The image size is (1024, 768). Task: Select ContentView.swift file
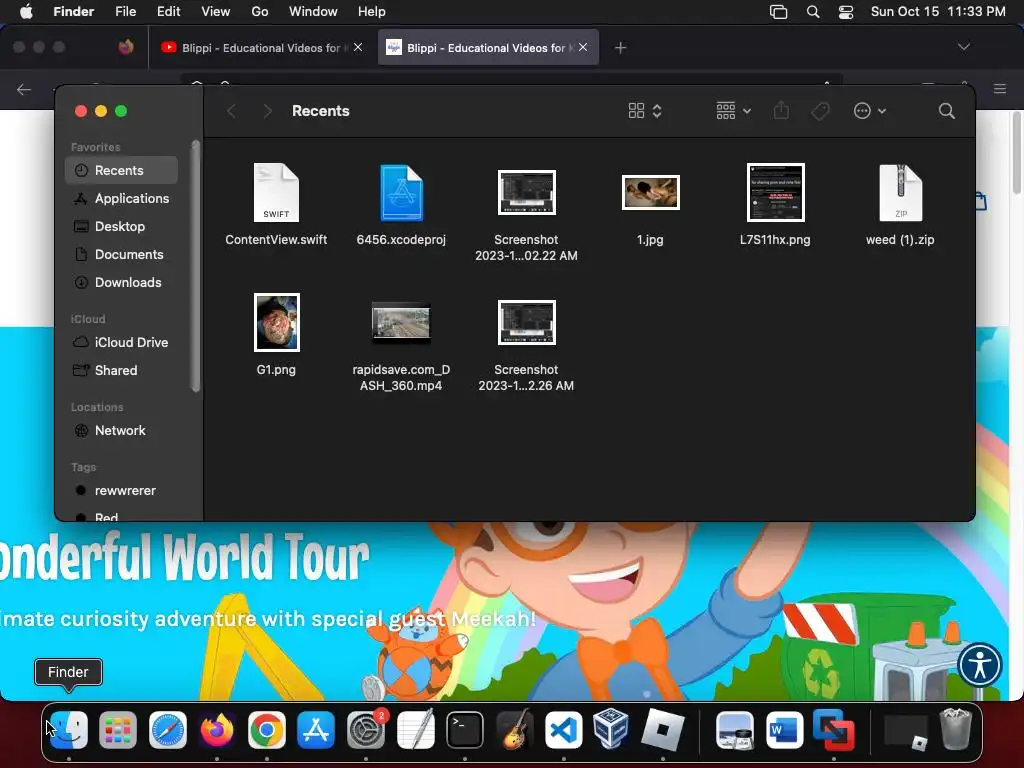coord(276,204)
